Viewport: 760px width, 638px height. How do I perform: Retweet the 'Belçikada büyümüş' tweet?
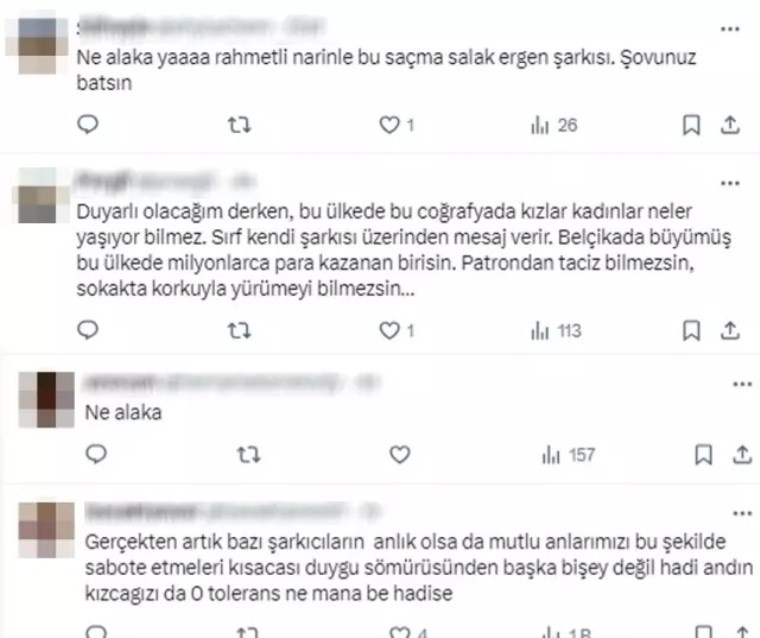[239, 331]
